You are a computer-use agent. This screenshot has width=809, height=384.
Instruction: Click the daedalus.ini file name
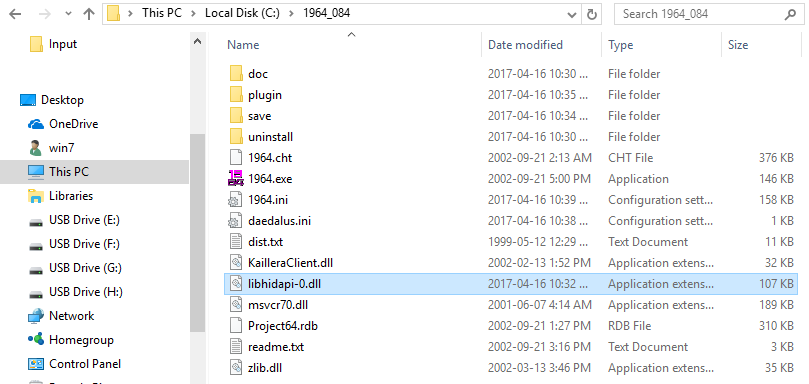point(279,221)
